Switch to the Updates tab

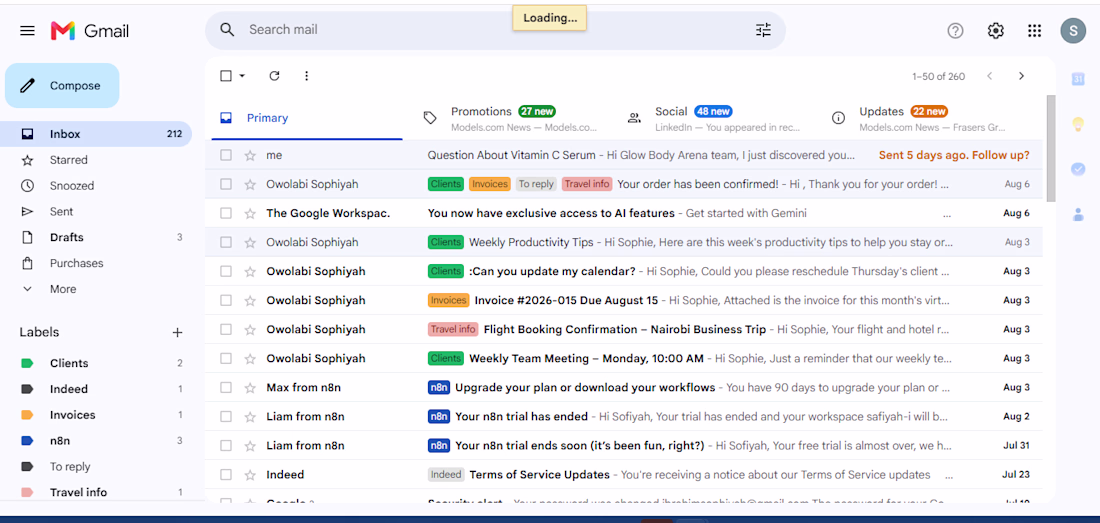[x=919, y=118]
